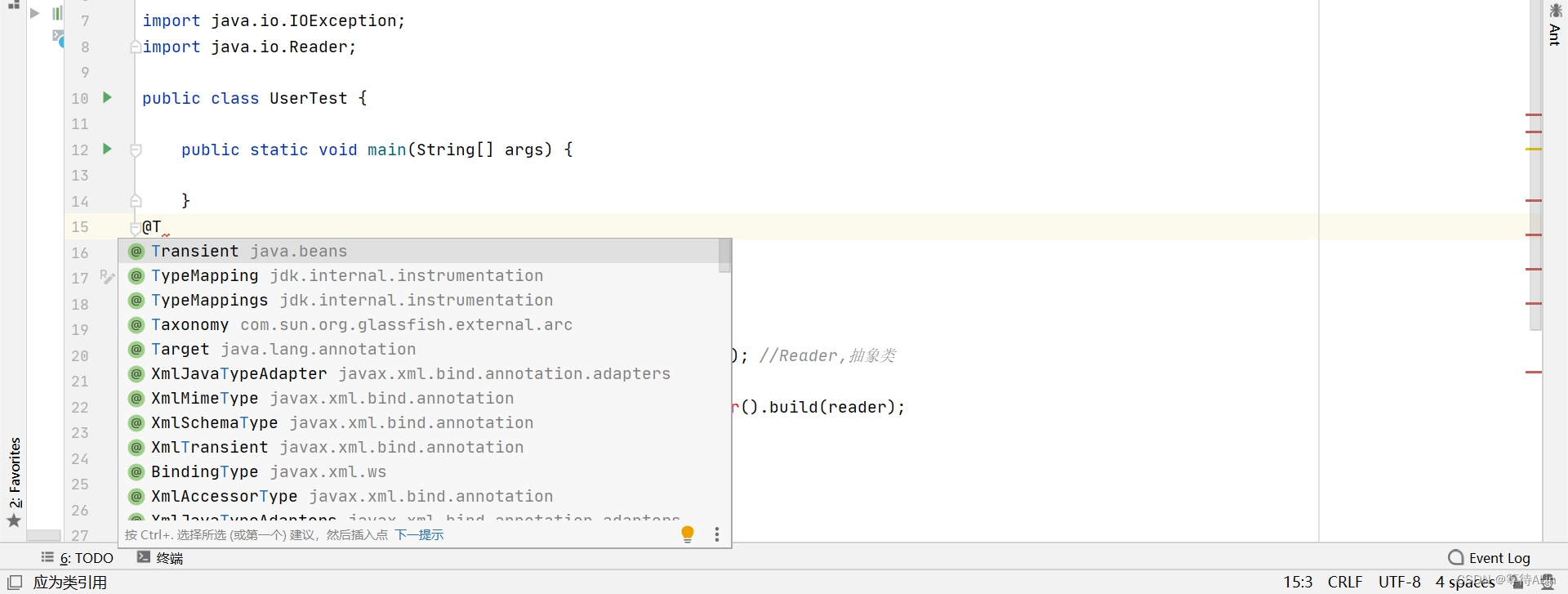Click the run arrow in left tool strip
1568x594 pixels.
coord(35,13)
